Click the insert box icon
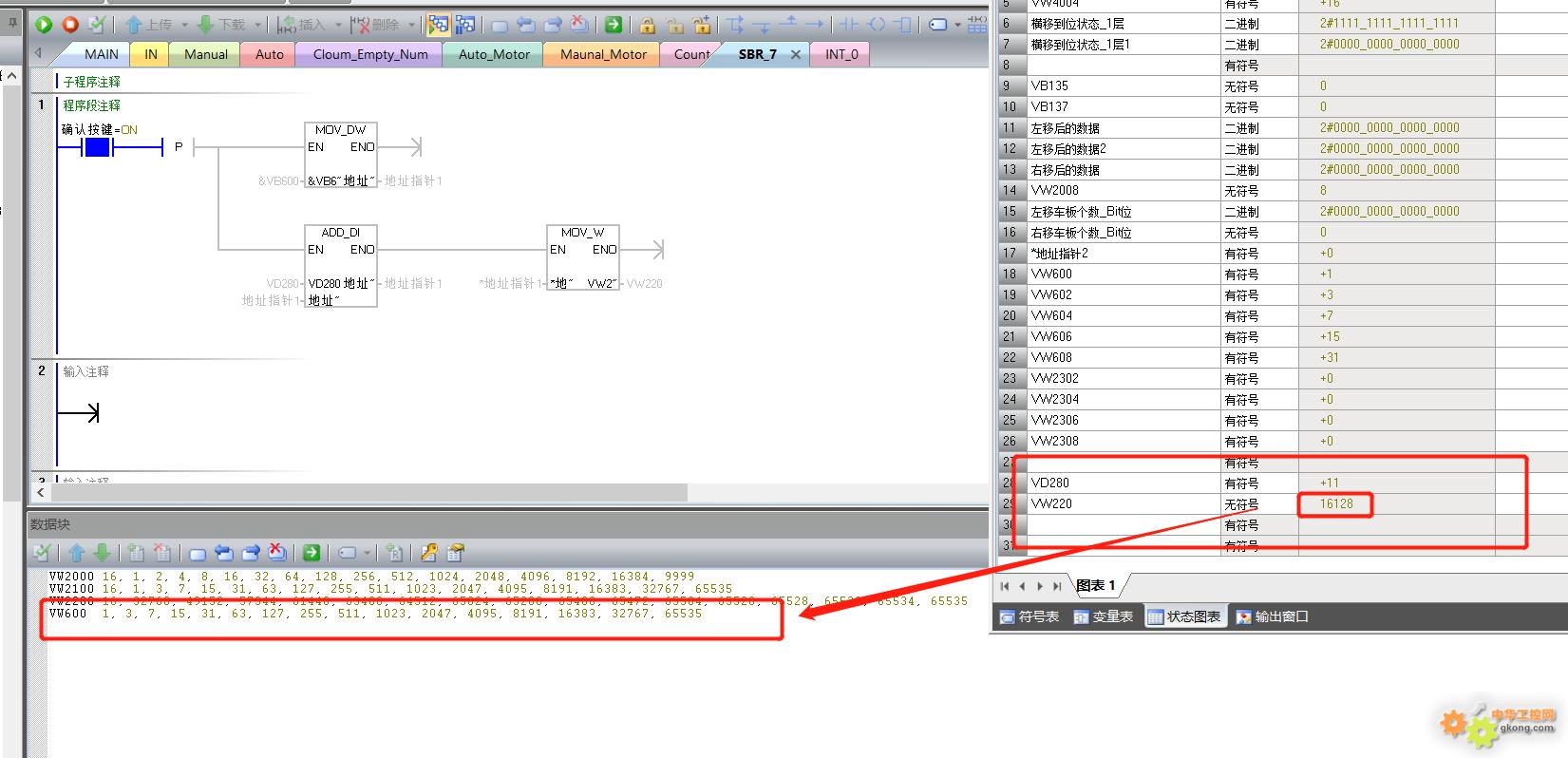The height and width of the screenshot is (758, 1568). [902, 25]
